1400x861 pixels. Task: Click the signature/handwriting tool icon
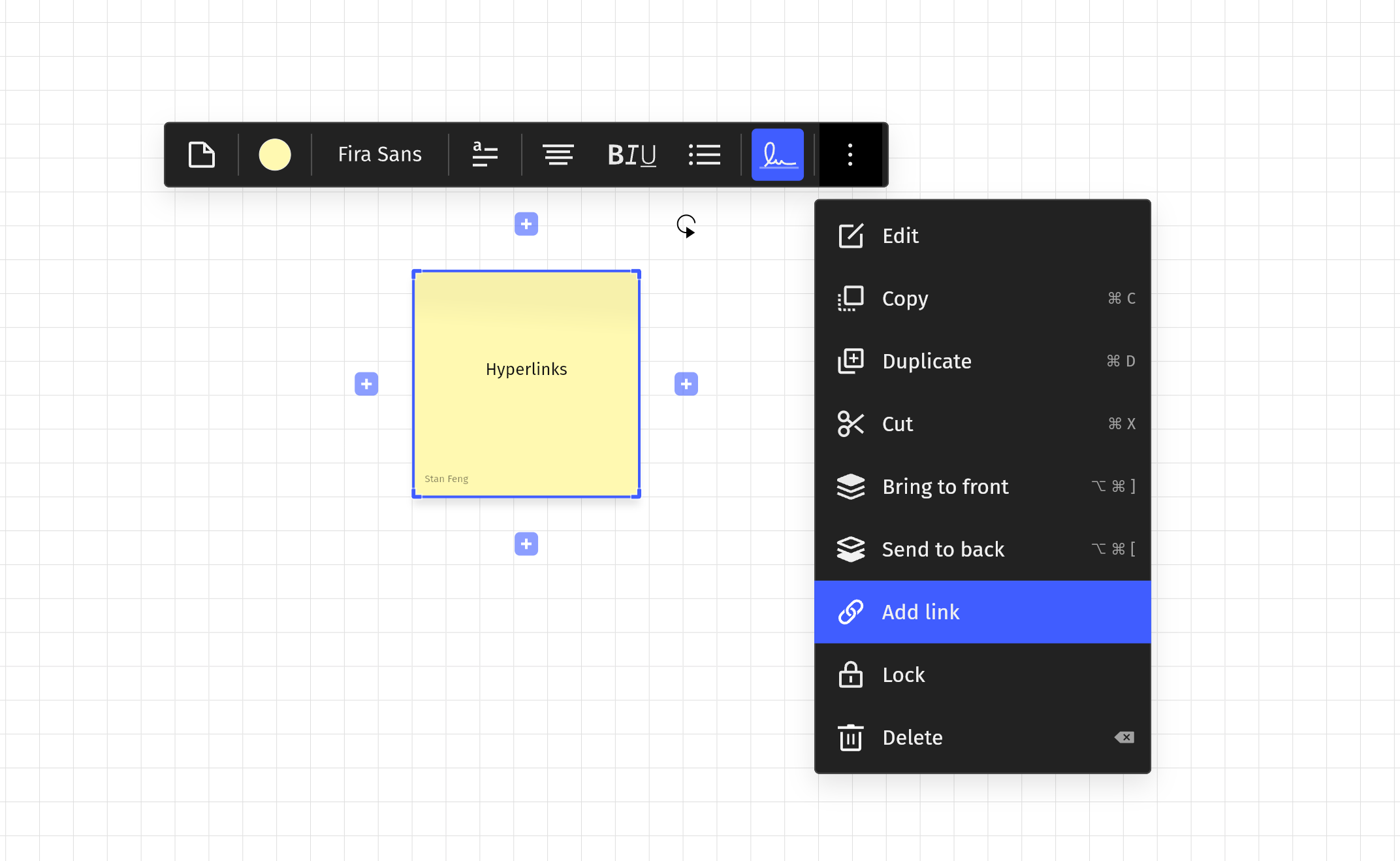pyautogui.click(x=778, y=154)
